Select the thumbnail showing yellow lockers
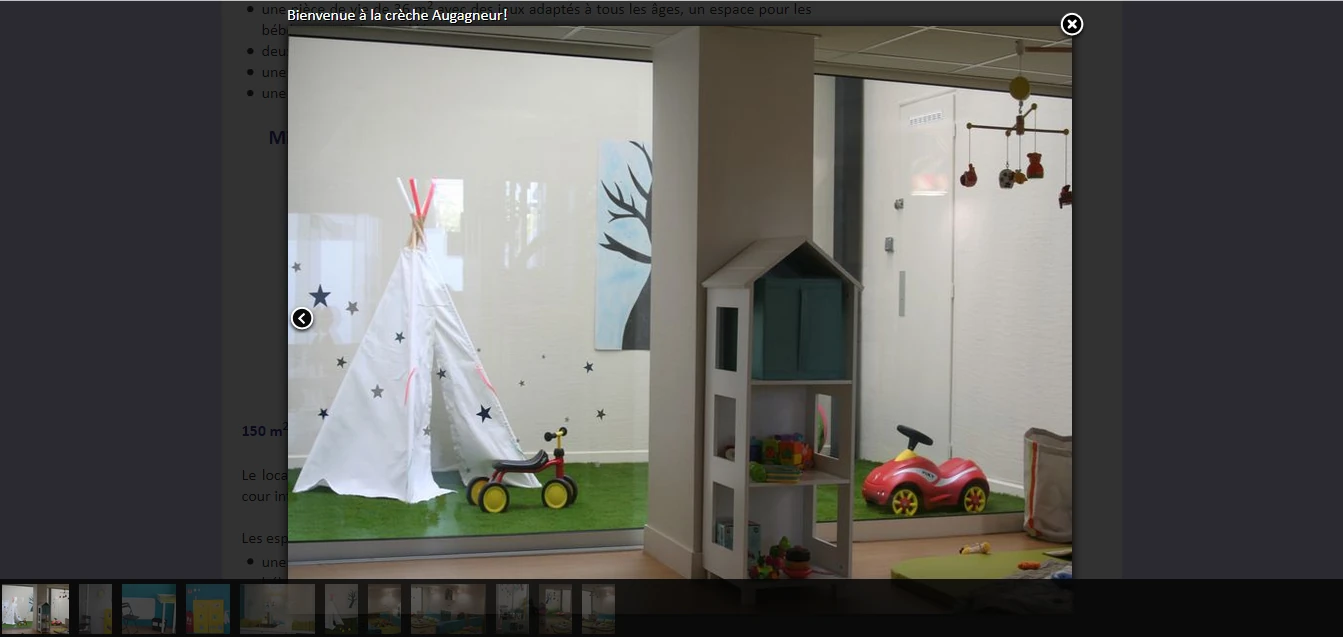The width and height of the screenshot is (1343, 637). point(208,609)
